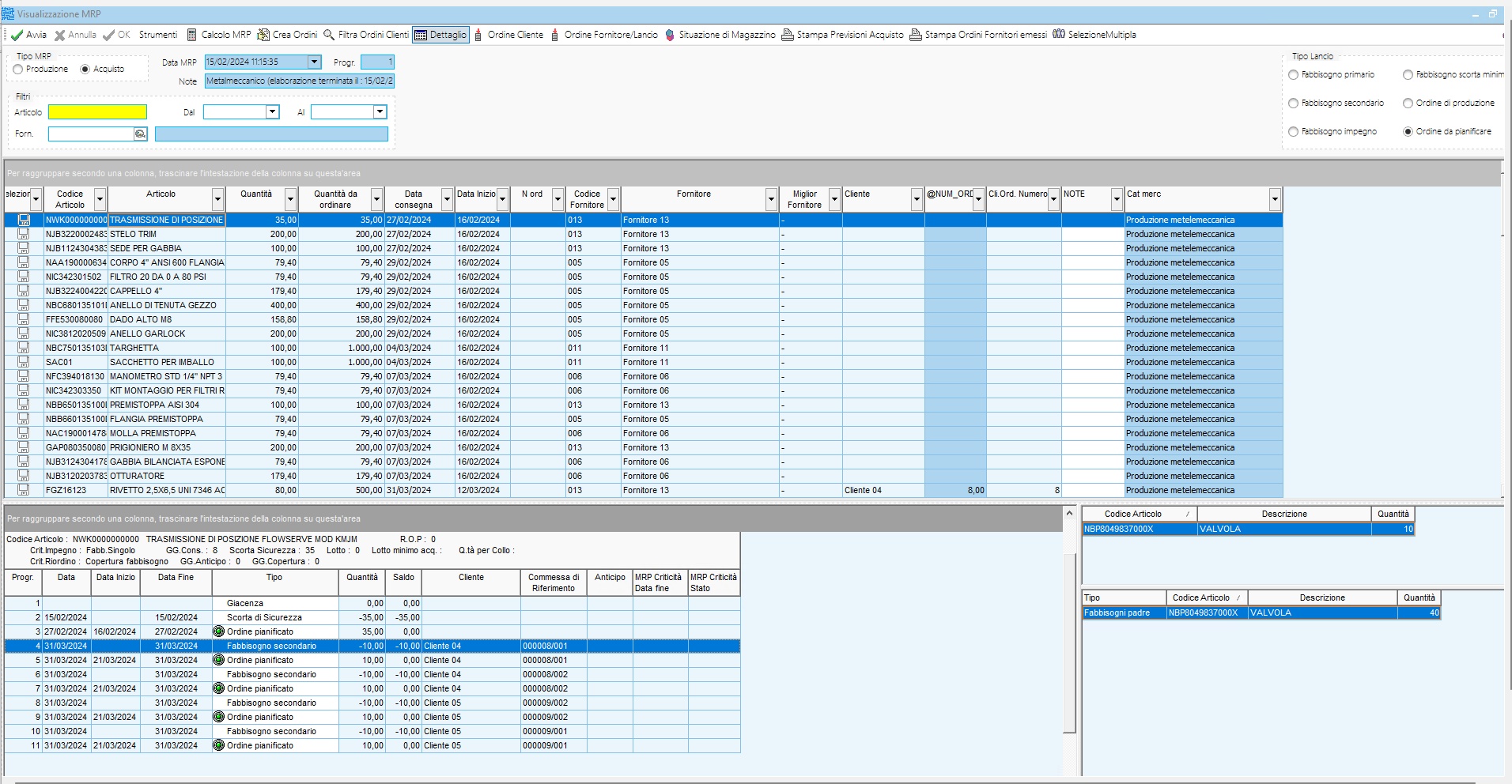The width and height of the screenshot is (1512, 784).
Task: Click row icon for FILTRO 20 DA 0 A 80 PSI
Action: coord(24,277)
